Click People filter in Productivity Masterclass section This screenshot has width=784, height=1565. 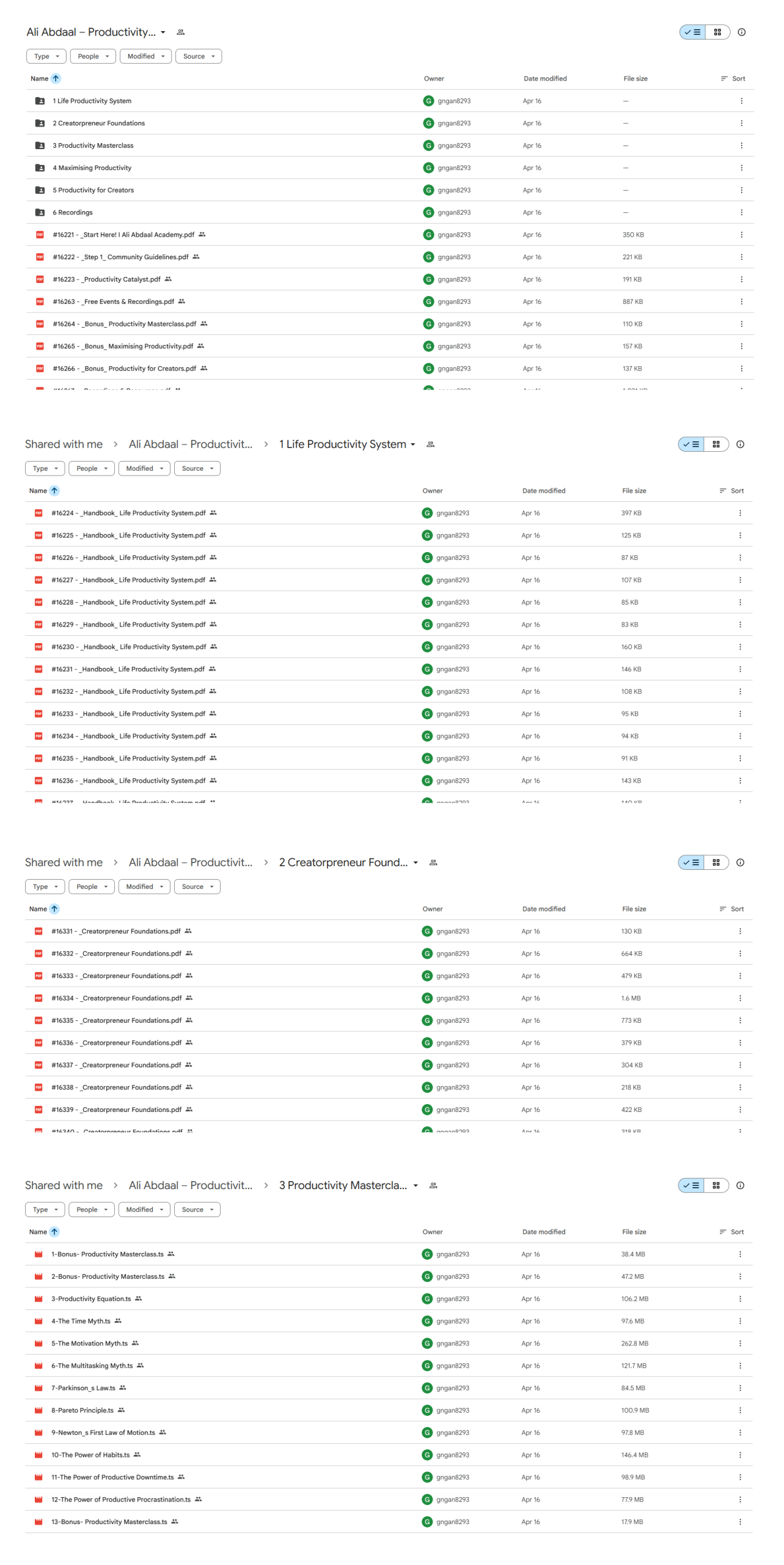92,1208
